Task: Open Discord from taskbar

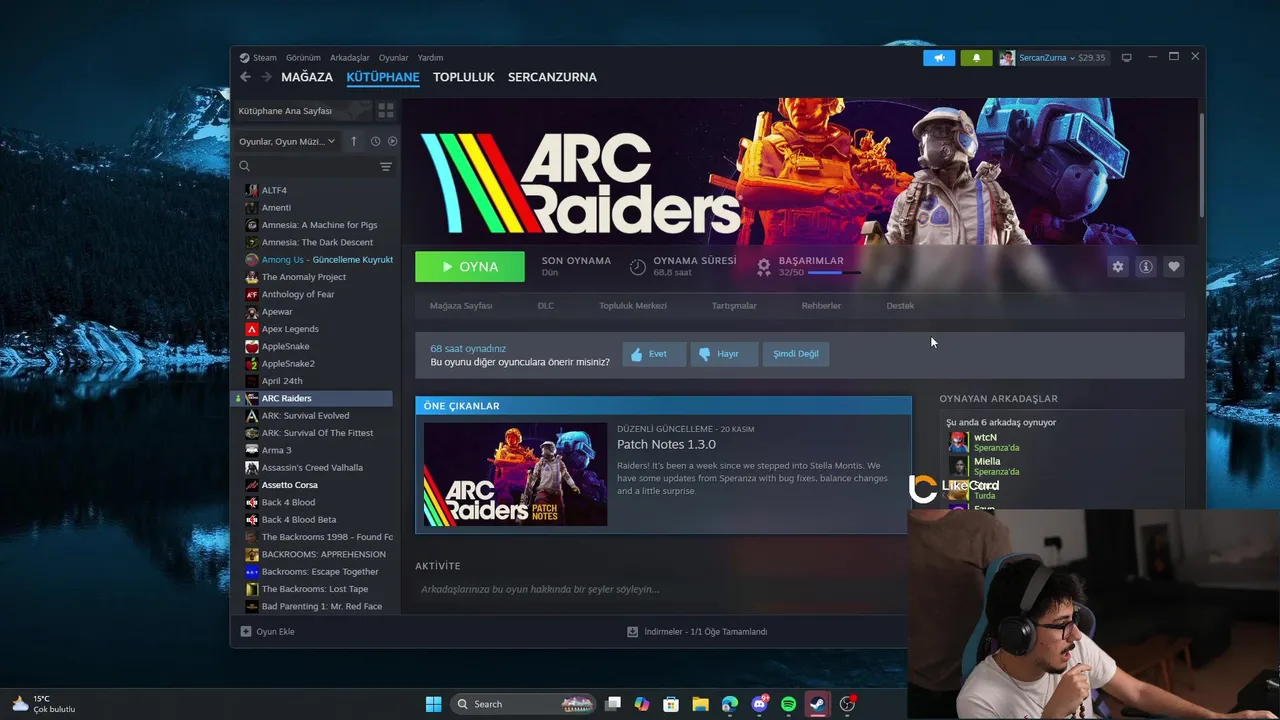Action: 759,704
